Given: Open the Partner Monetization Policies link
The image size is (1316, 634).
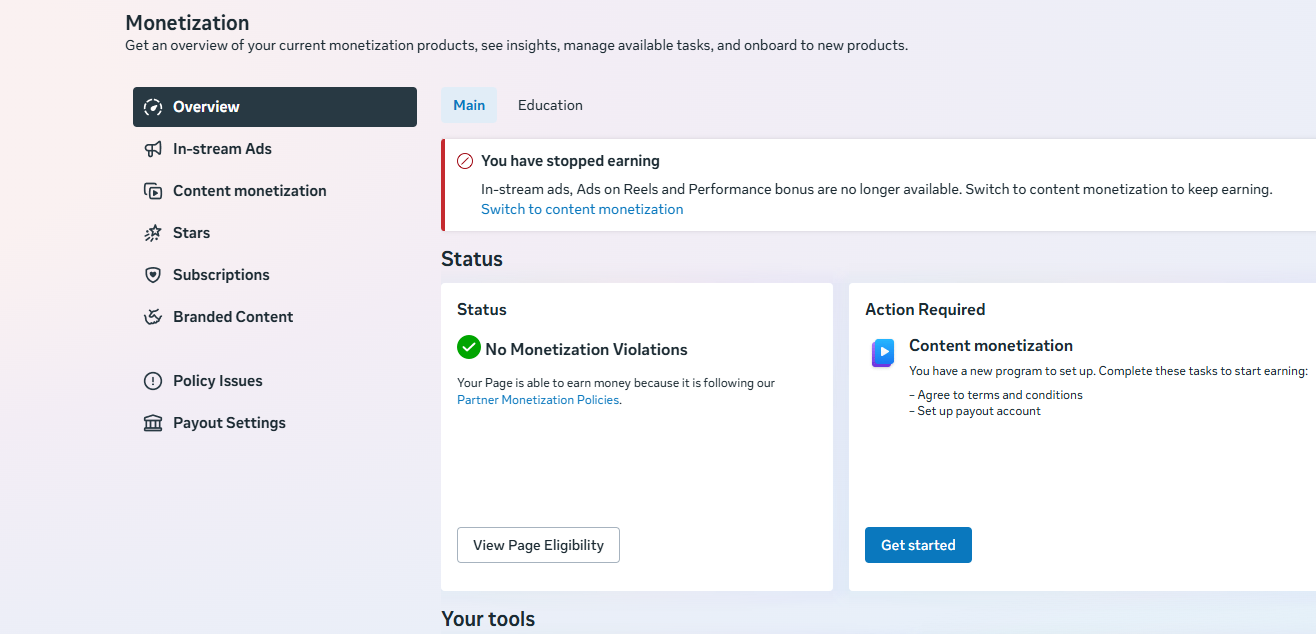Looking at the screenshot, I should (x=538, y=400).
